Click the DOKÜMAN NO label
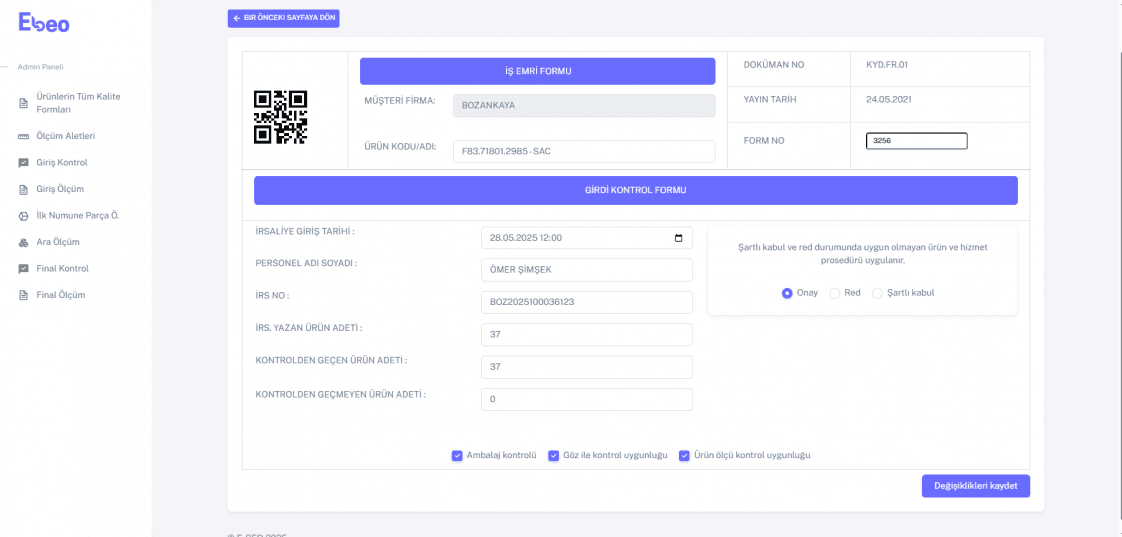 pyautogui.click(x=774, y=64)
